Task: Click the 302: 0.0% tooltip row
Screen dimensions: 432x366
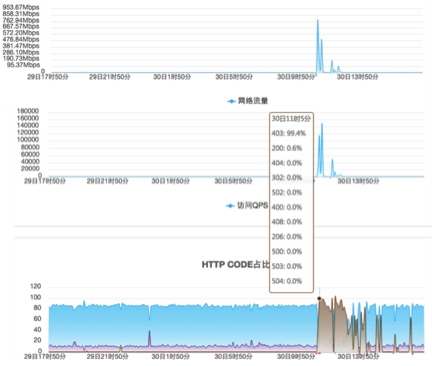Action: (x=287, y=178)
